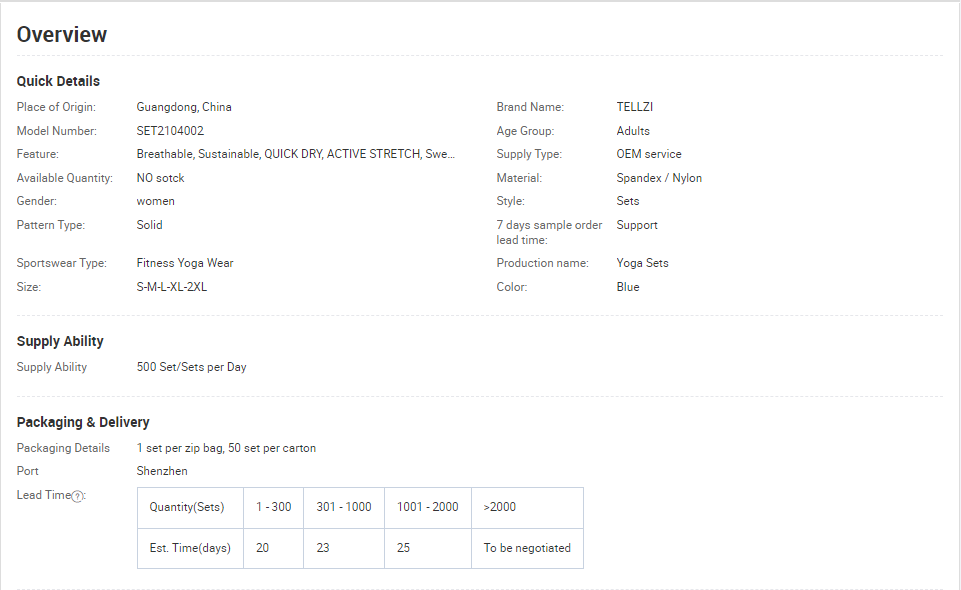Click model number SET2104002
Screen dimensions: 961x590
point(170,130)
